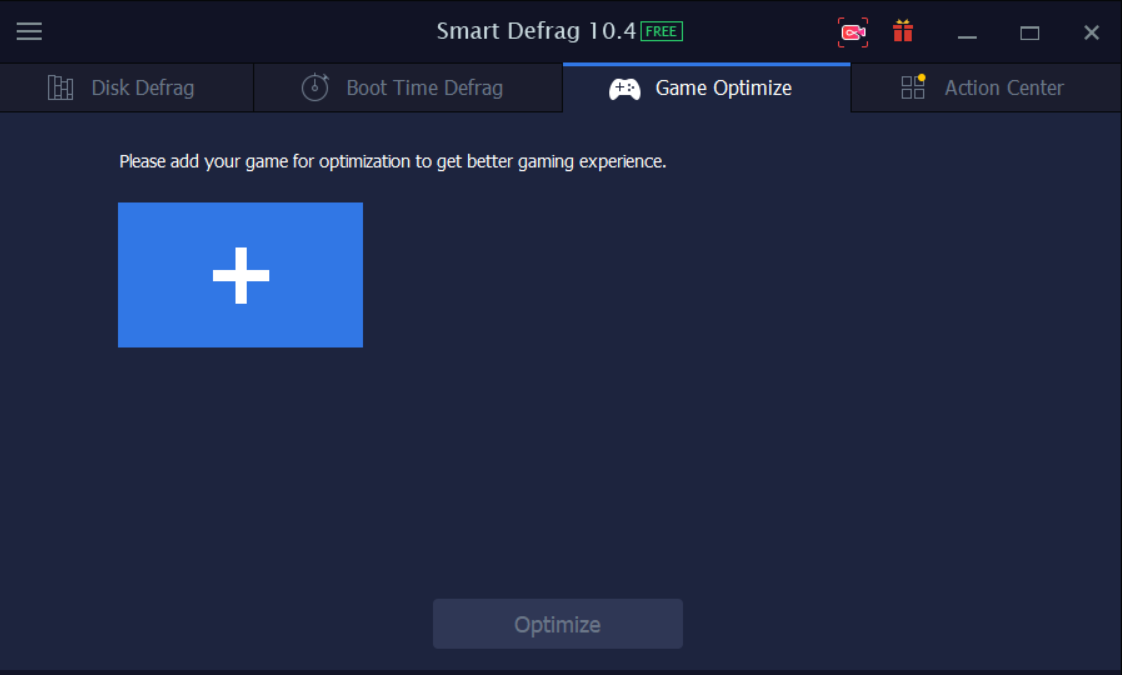Screen dimensions: 1122x675
Task: Launch the red screen recorder icon
Action: point(853,32)
